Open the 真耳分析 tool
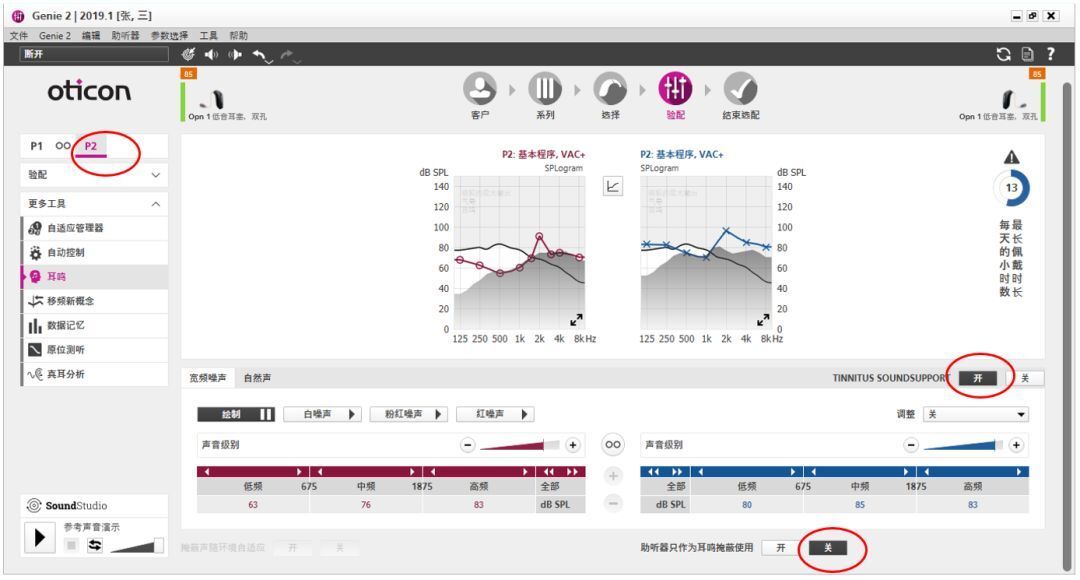 pyautogui.click(x=95, y=374)
